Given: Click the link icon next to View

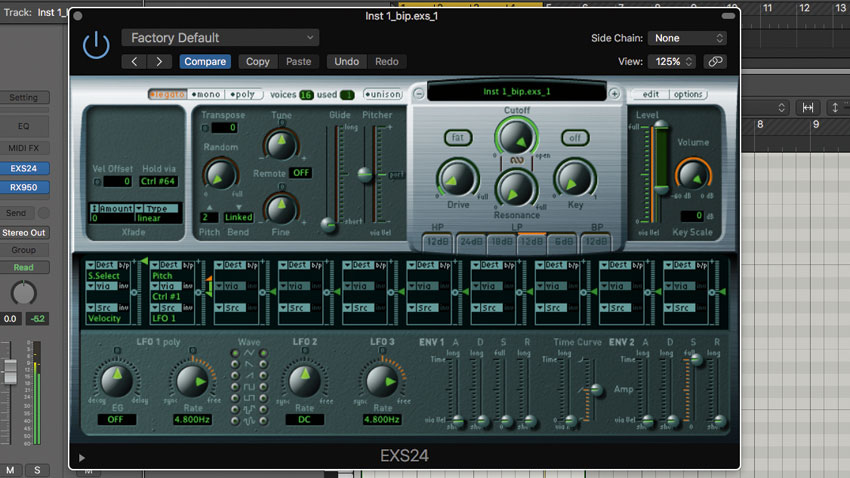Looking at the screenshot, I should 715,62.
